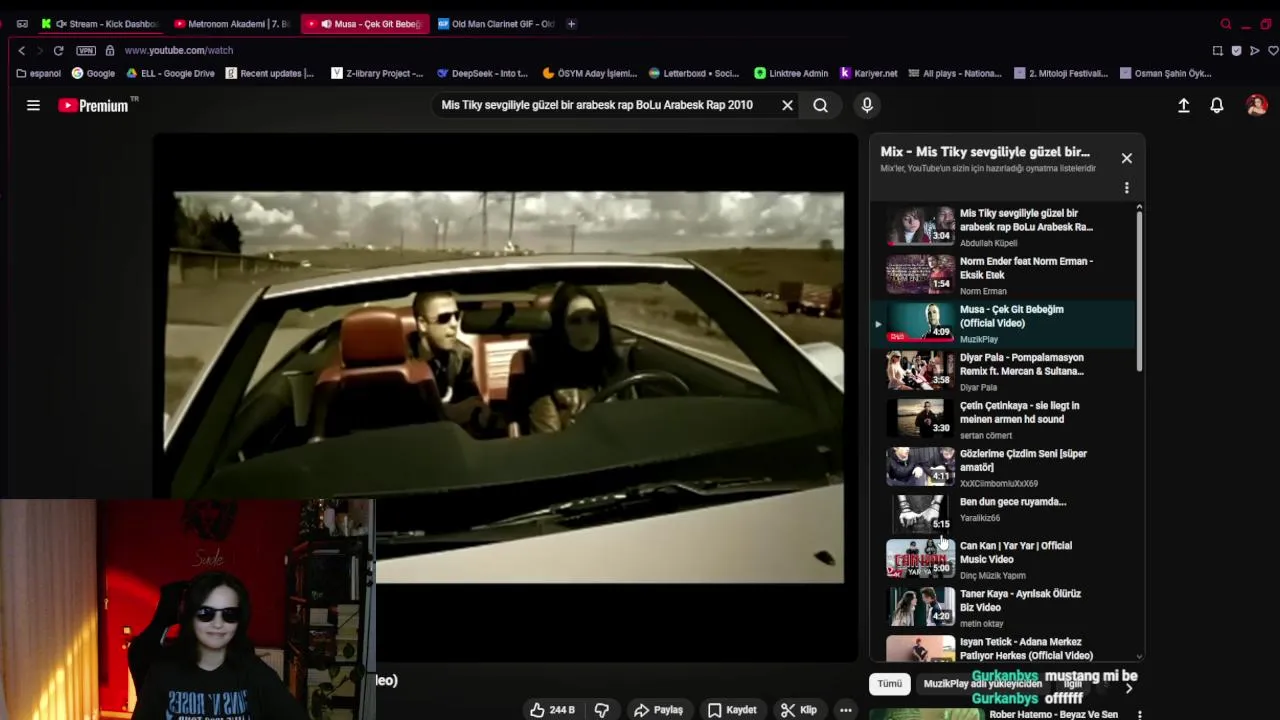The width and height of the screenshot is (1280, 720).
Task: Open the Z-library Project bookmark
Action: (x=377, y=73)
